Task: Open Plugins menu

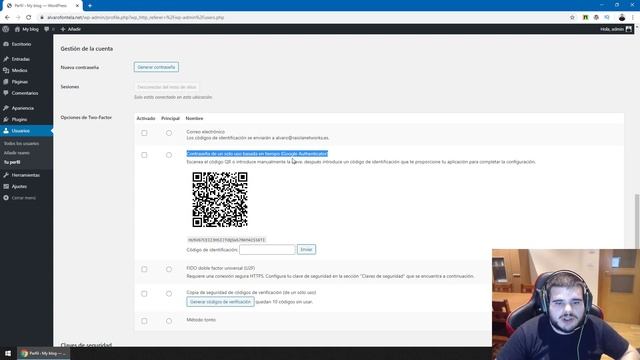Action: pos(19,120)
